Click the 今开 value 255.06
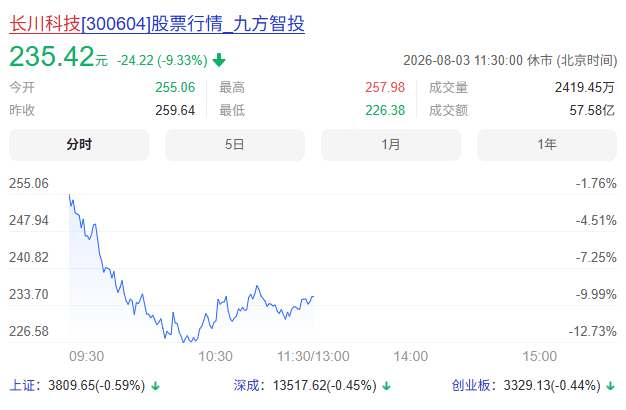Viewport: 626px width, 410px height. (x=175, y=87)
